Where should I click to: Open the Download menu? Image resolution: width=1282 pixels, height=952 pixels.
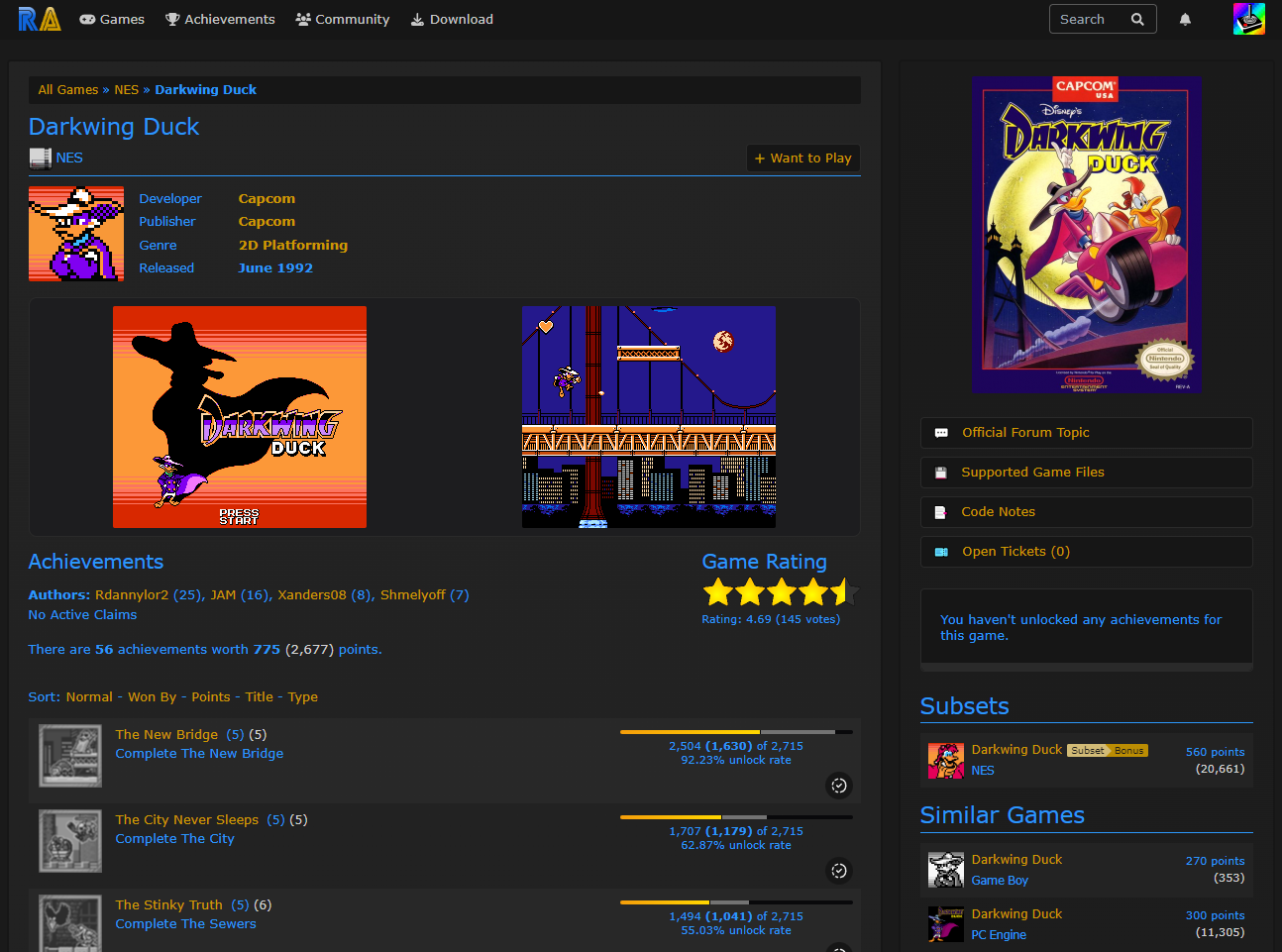[452, 19]
